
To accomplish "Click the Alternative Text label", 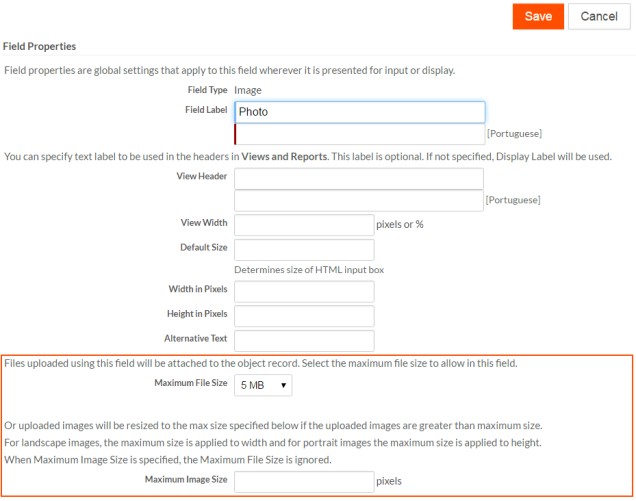I will (x=196, y=339).
